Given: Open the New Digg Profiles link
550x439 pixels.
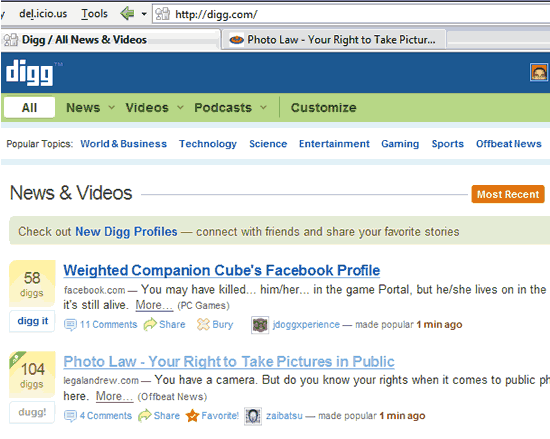Looking at the screenshot, I should click(x=126, y=232).
